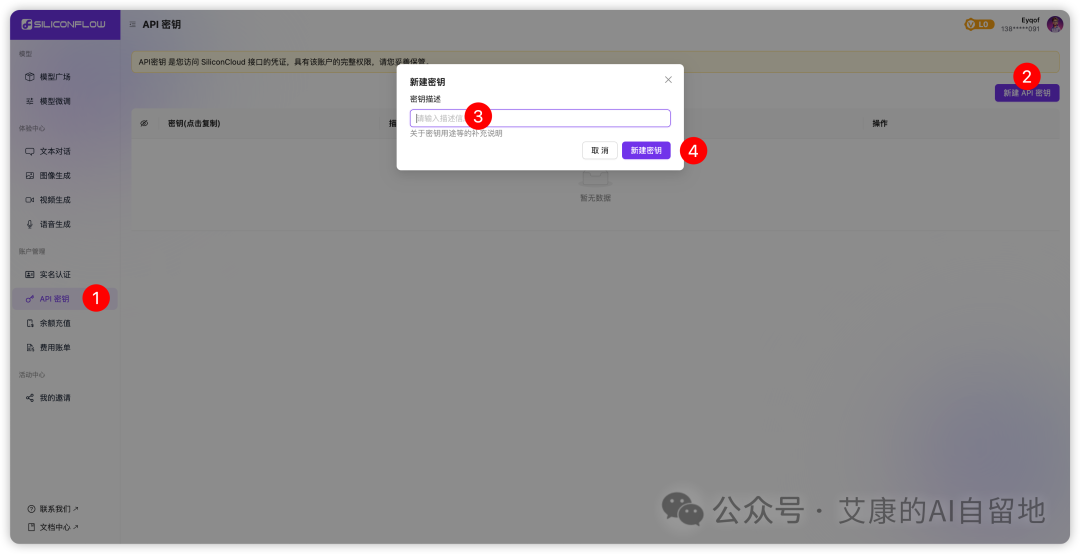Click the 关于密钥用途等的补充说明 hint text

point(456,134)
